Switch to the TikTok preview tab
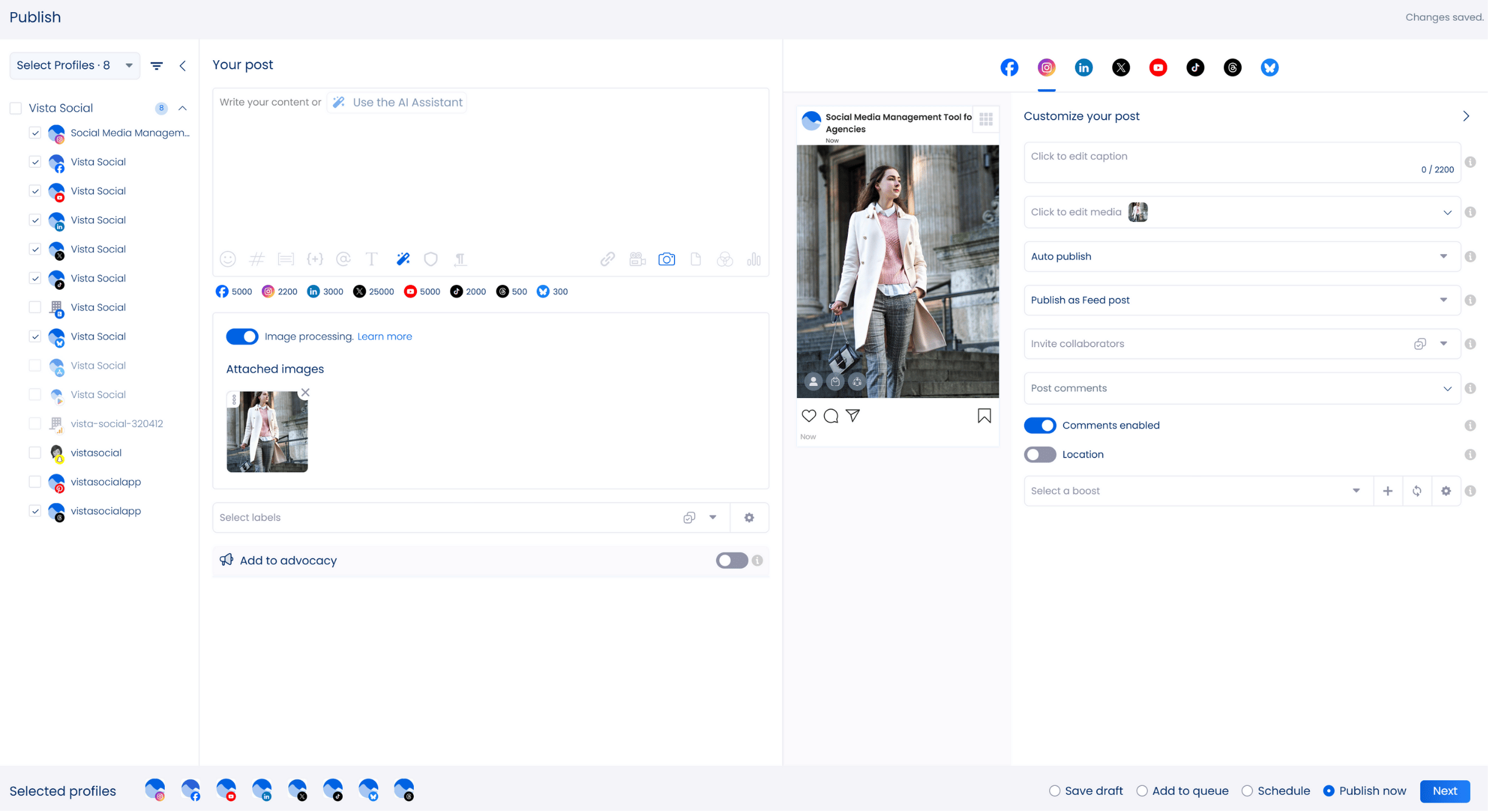This screenshot has width=1489, height=812. pyautogui.click(x=1195, y=67)
